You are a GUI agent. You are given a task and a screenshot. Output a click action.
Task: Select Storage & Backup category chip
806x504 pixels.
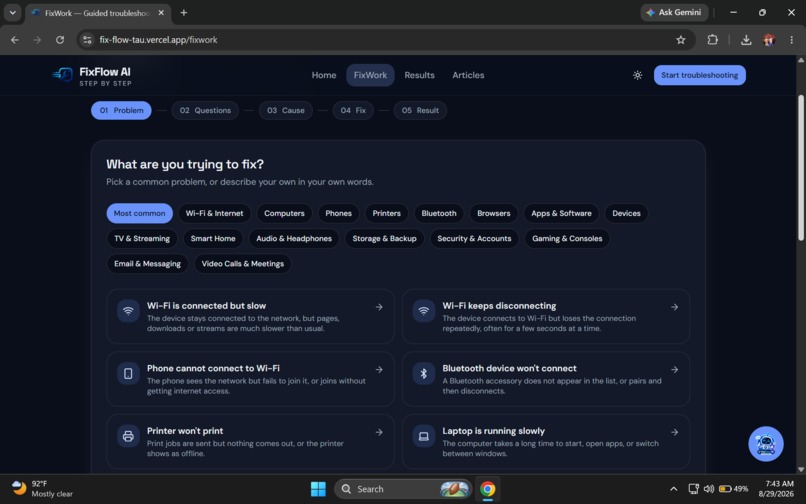point(384,239)
